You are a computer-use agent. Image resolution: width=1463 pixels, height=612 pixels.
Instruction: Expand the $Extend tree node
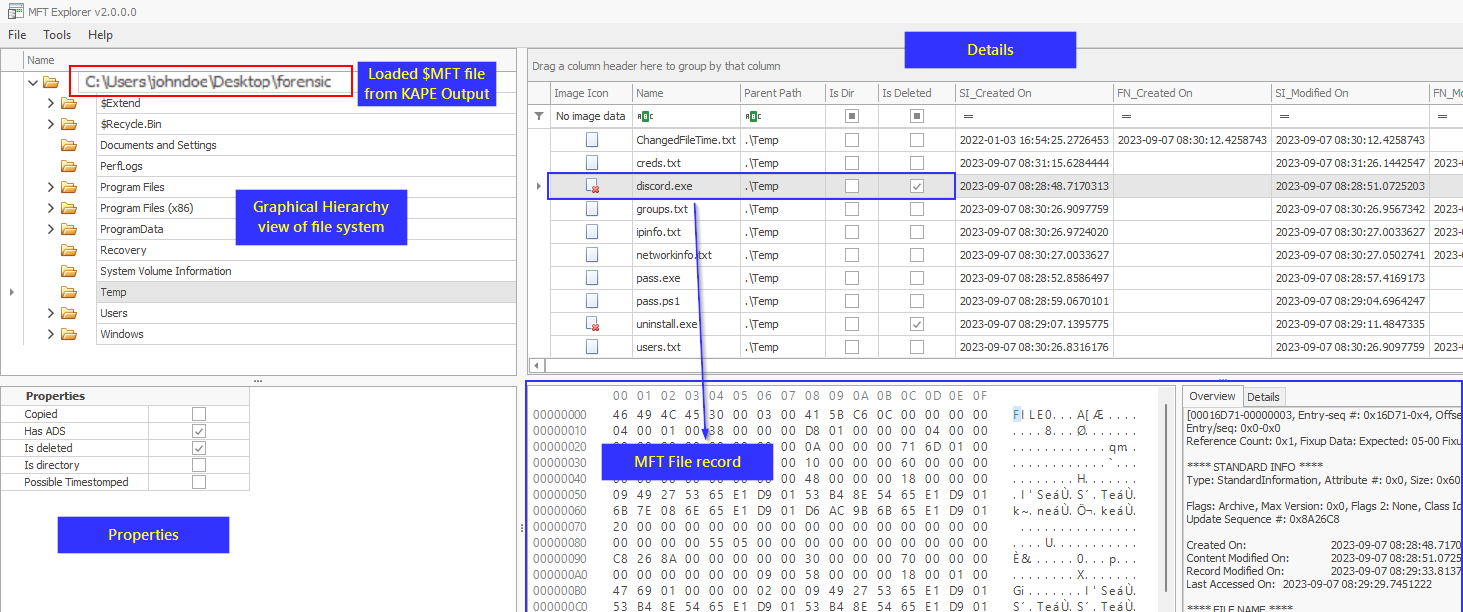51,103
